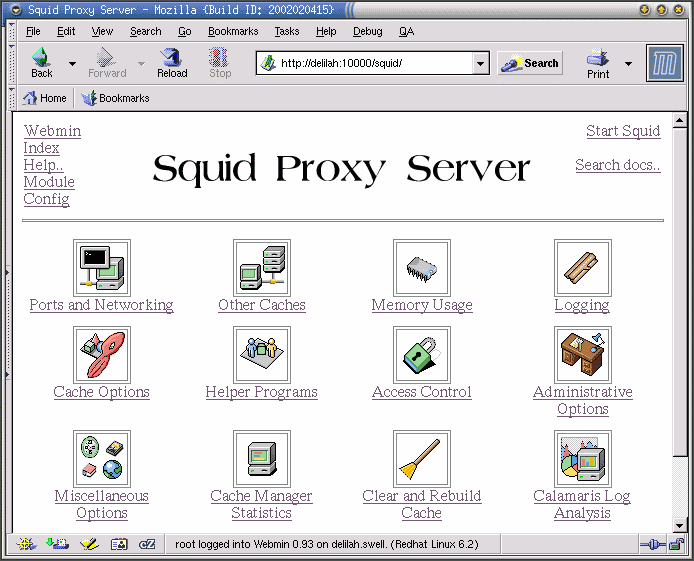The width and height of the screenshot is (694, 561).
Task: Open the QA menu
Action: click(406, 31)
